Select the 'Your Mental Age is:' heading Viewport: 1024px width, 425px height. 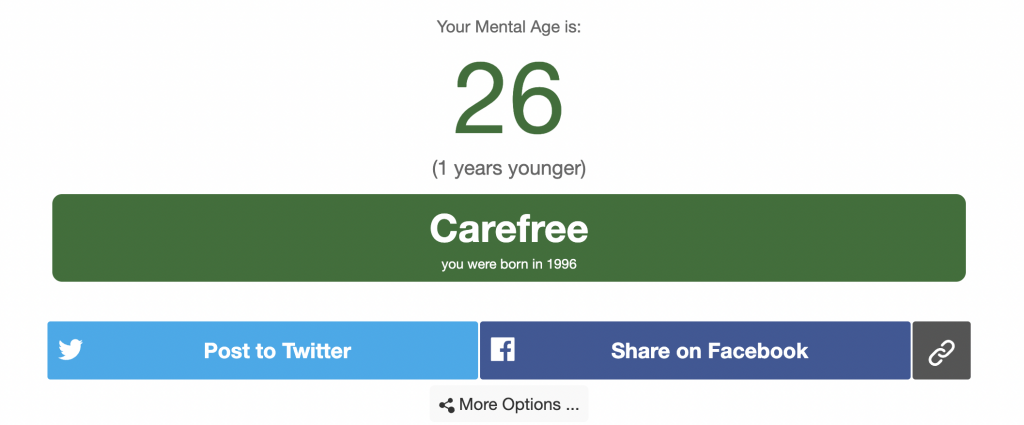tap(509, 27)
